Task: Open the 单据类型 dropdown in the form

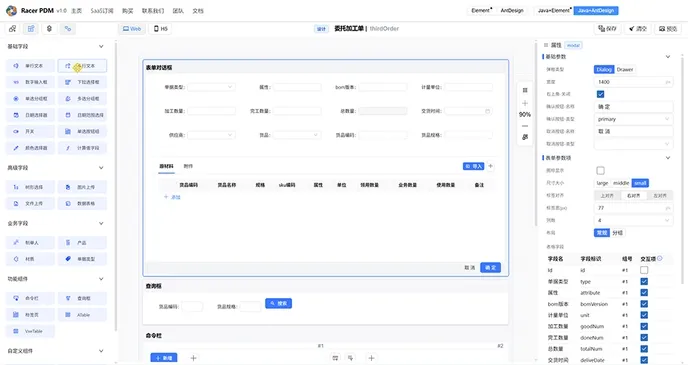Action: (x=211, y=87)
